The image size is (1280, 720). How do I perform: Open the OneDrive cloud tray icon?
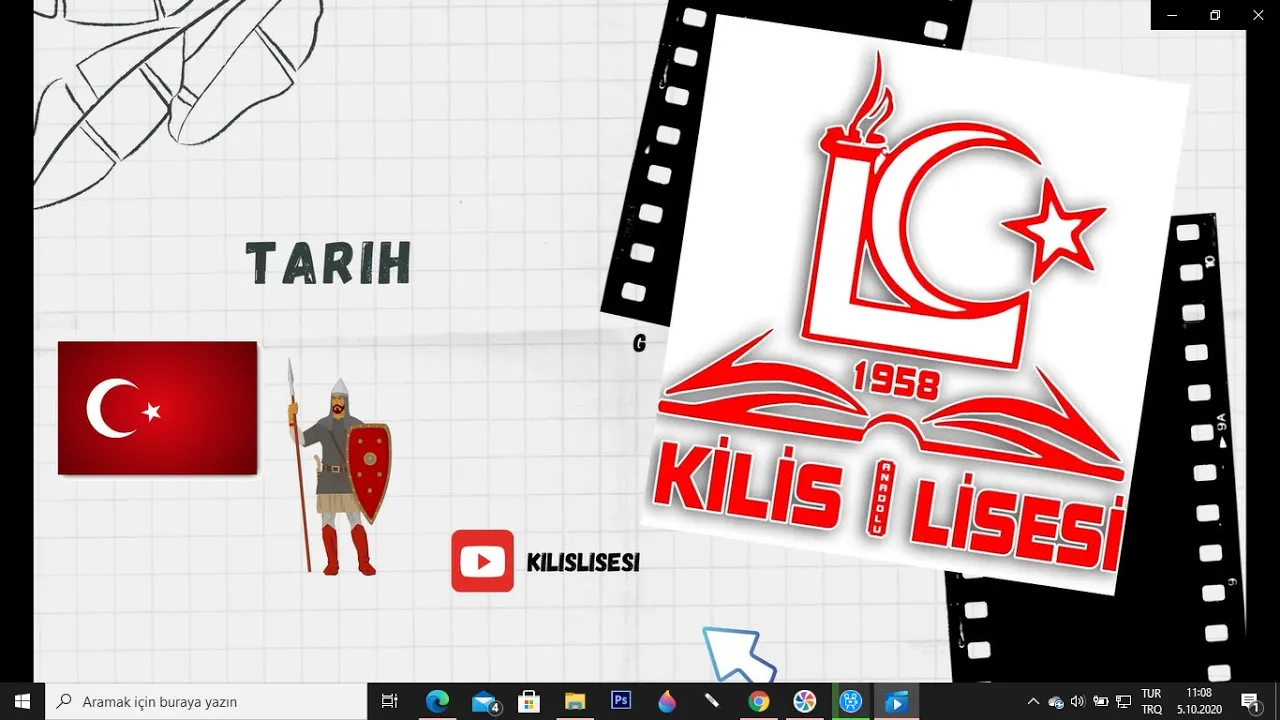(1056, 702)
